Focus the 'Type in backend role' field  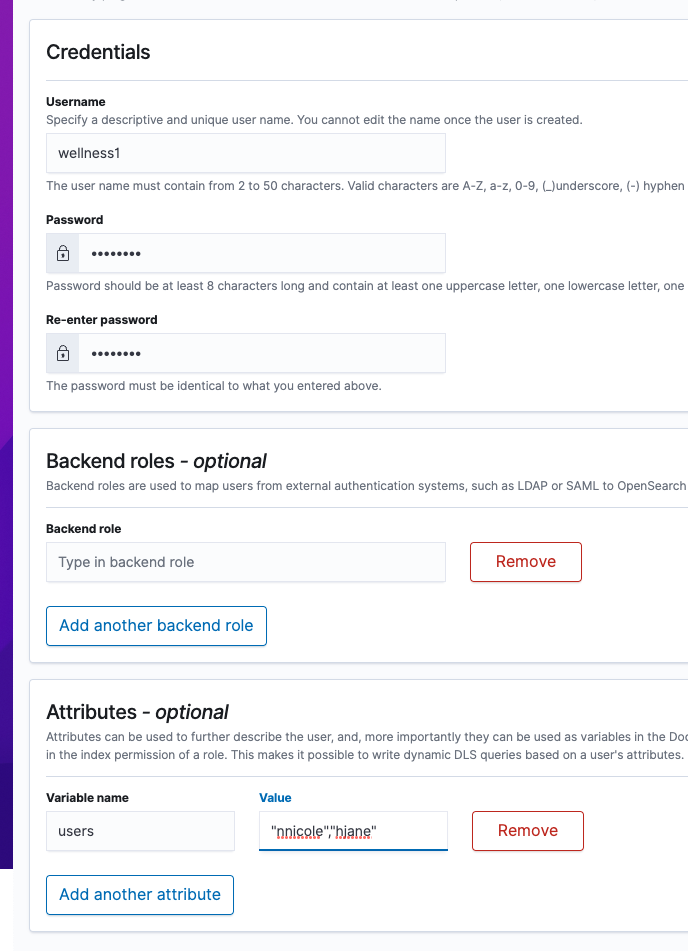[246, 562]
